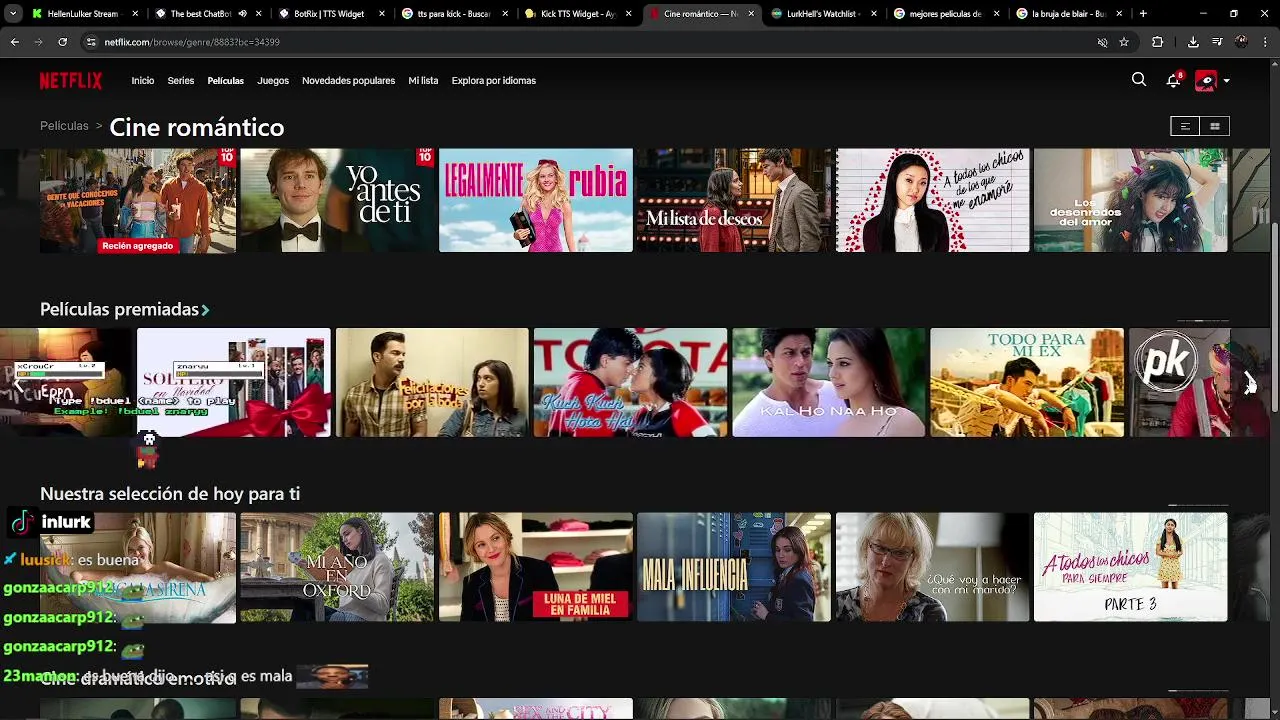Viewport: 1280px width, 720px height.
Task: Switch to the mejores peliculas tab
Action: 946,14
